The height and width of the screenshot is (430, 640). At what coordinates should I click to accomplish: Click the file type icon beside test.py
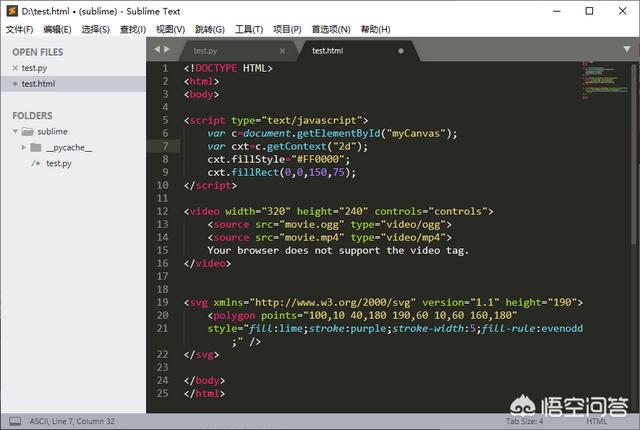(36, 163)
